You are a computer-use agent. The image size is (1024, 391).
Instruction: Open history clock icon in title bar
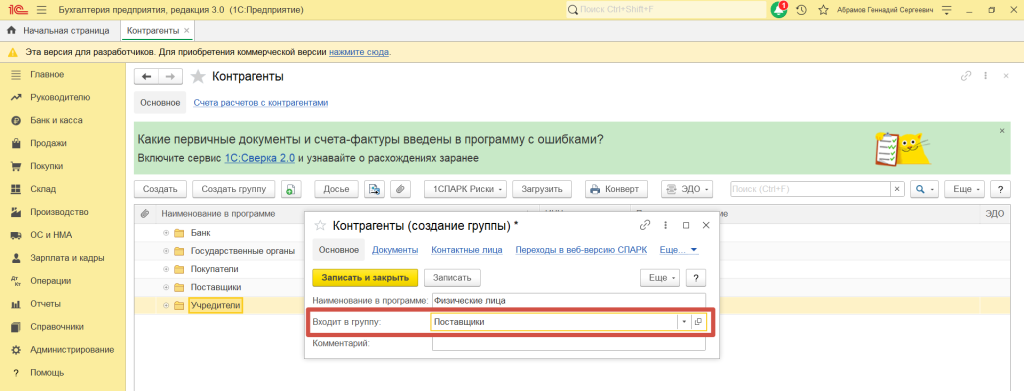tap(801, 10)
